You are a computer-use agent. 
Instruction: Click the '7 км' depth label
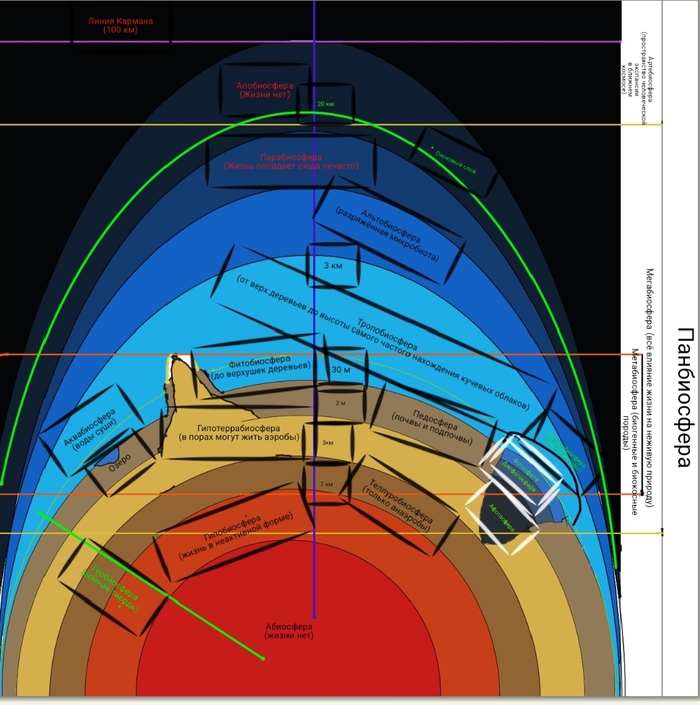[x=326, y=485]
